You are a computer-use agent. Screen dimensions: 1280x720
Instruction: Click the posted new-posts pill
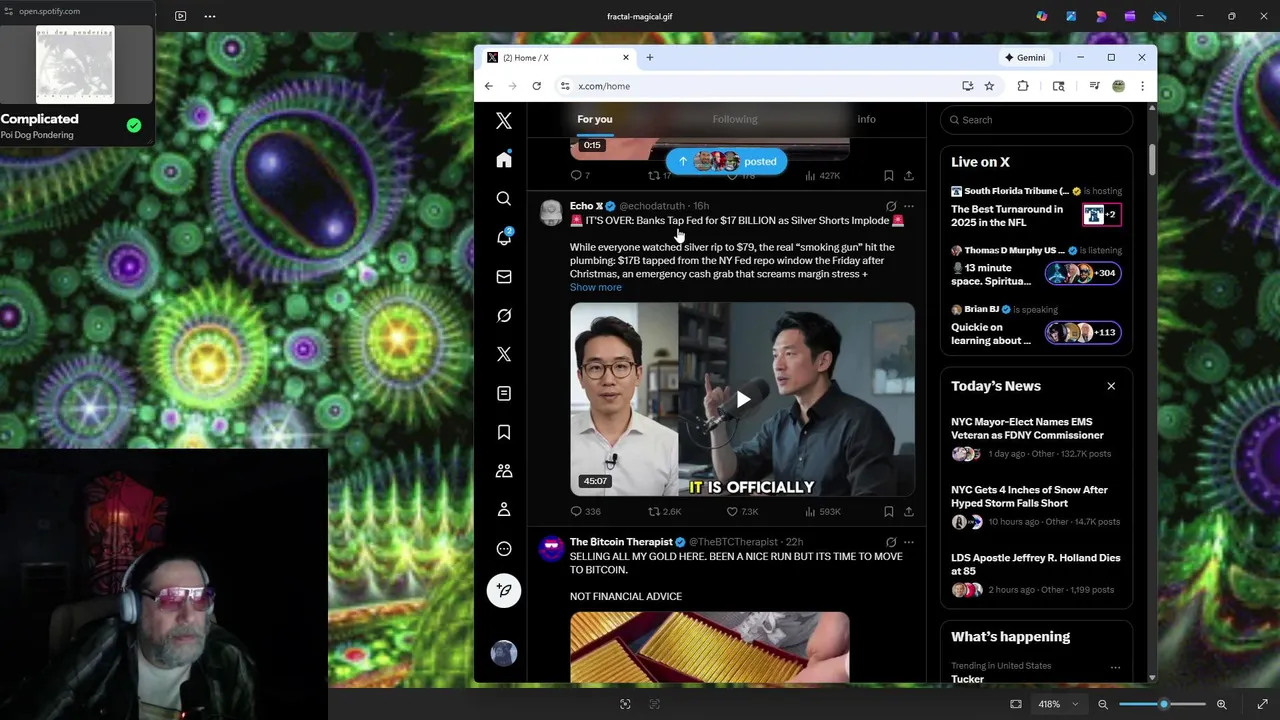(x=727, y=161)
